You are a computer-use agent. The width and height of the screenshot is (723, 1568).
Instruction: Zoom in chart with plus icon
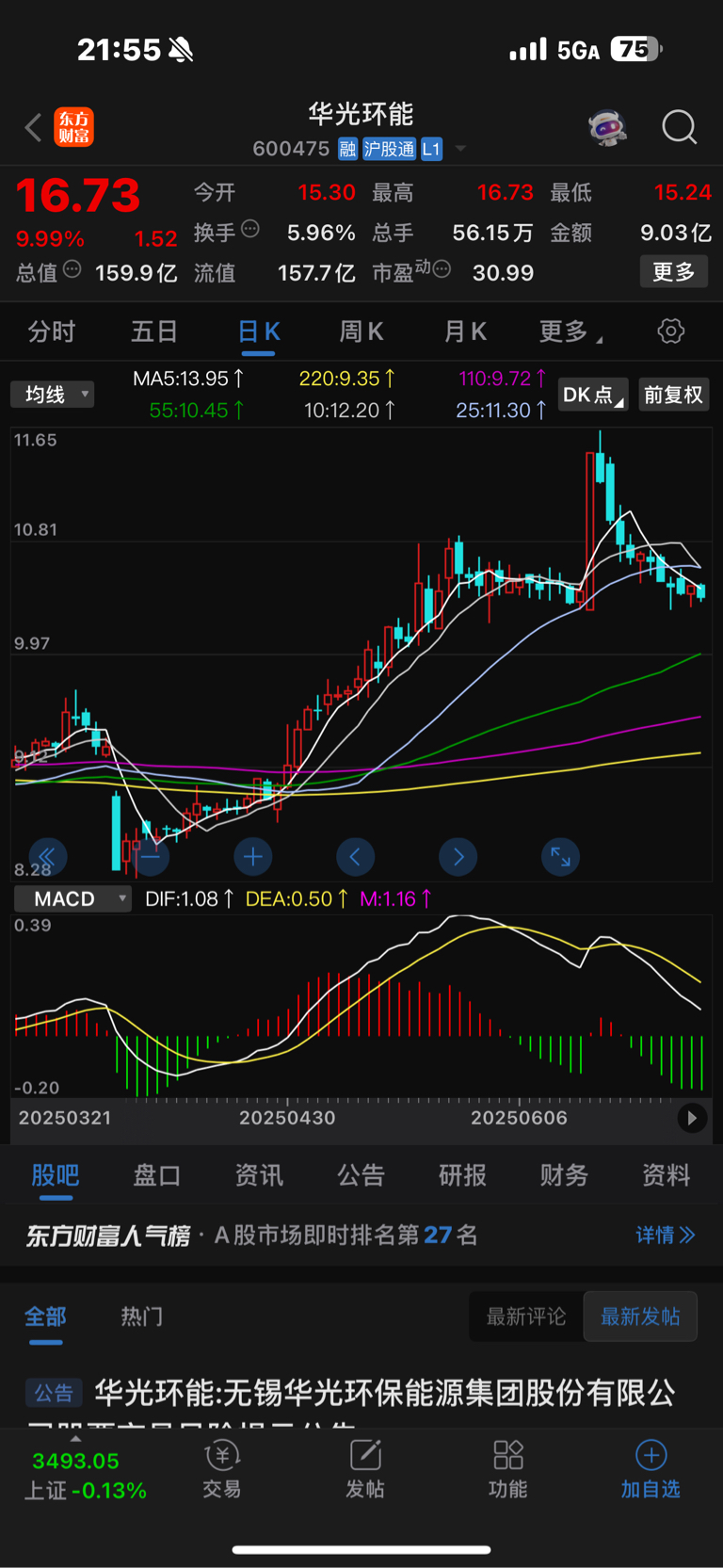[252, 856]
